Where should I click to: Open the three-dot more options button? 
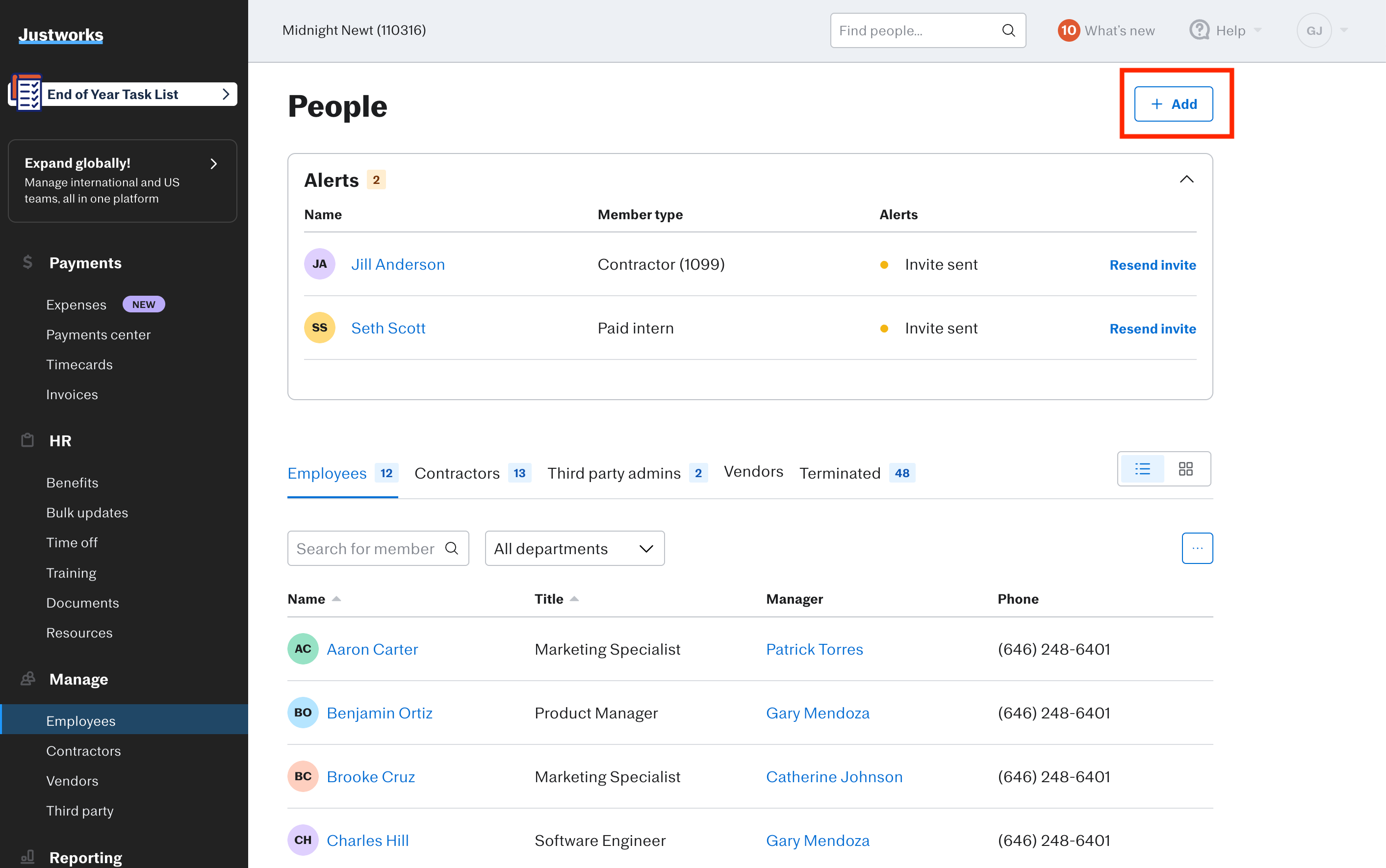click(x=1197, y=548)
